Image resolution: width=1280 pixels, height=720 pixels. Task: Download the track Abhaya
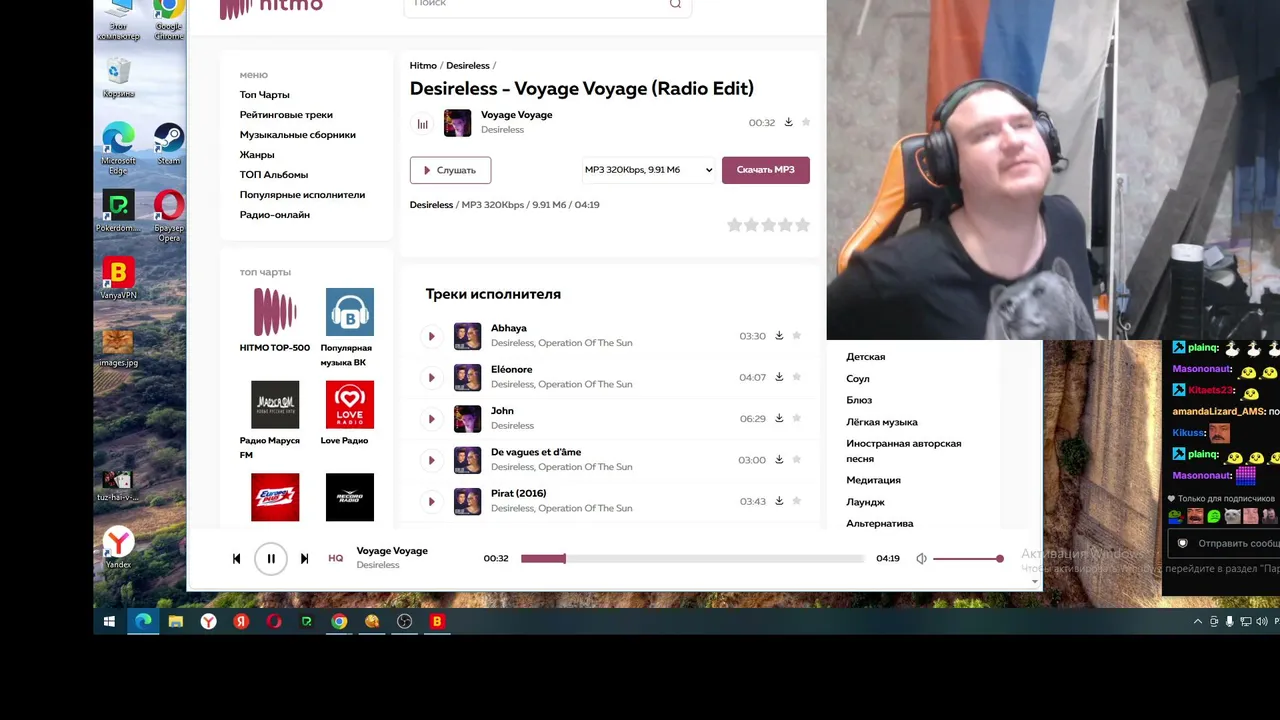coord(779,336)
